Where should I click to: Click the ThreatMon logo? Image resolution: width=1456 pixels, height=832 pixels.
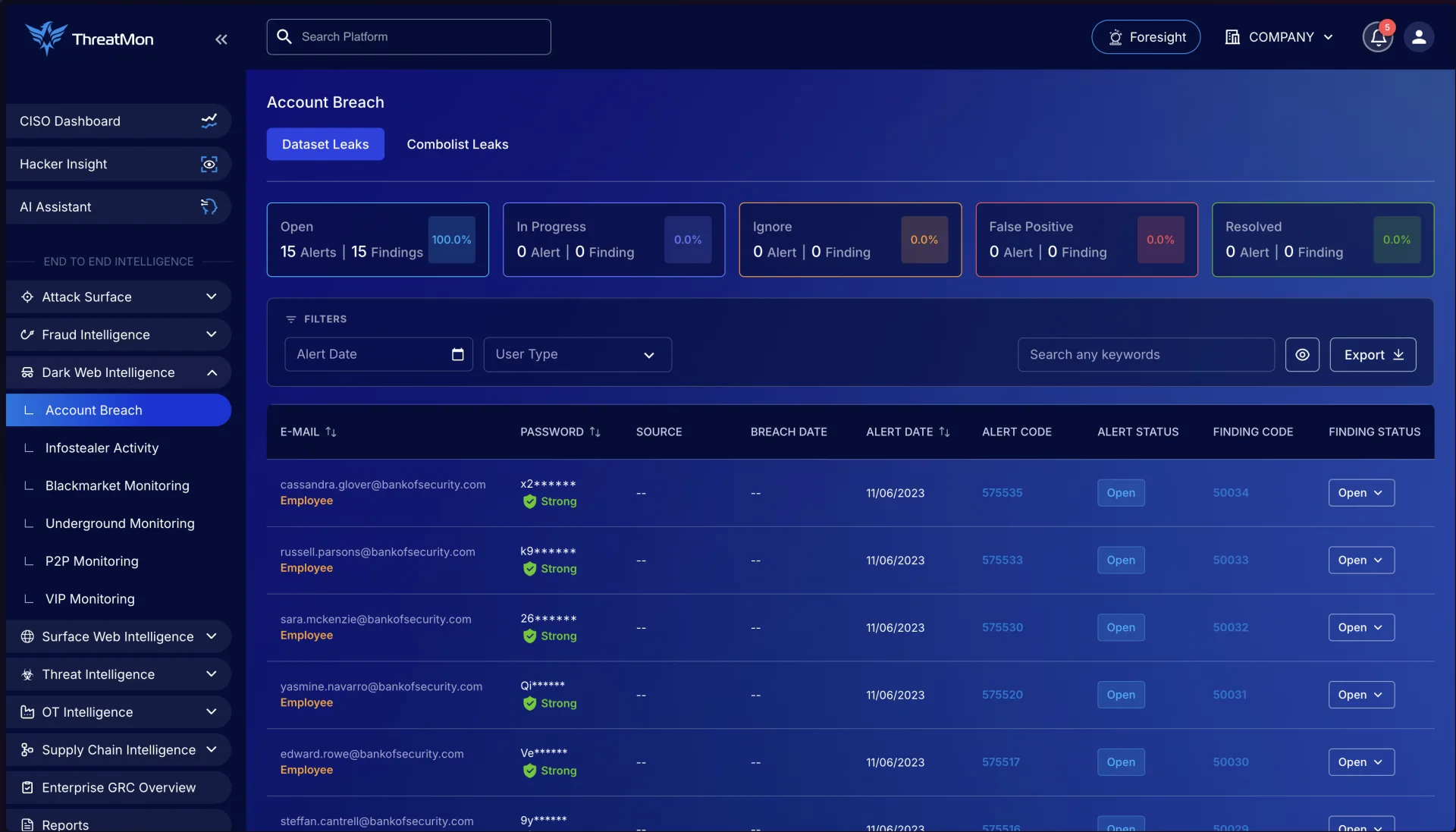[x=89, y=38]
